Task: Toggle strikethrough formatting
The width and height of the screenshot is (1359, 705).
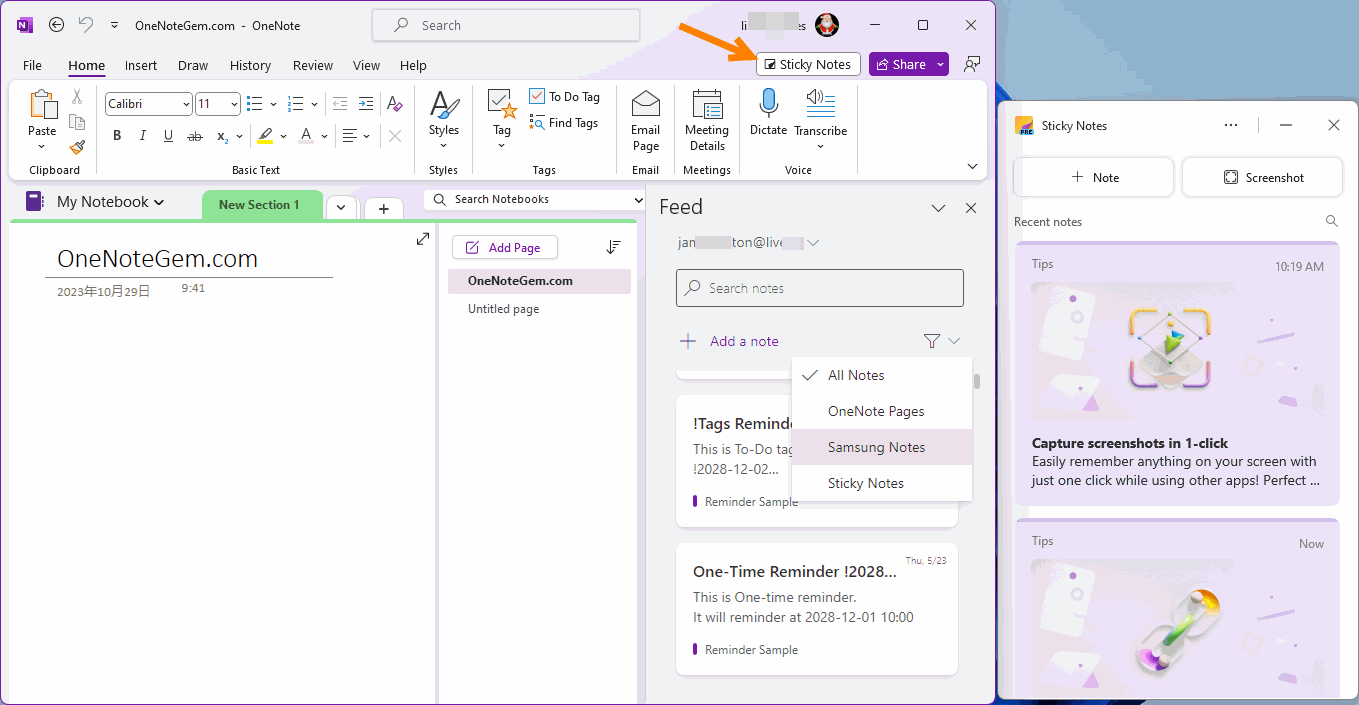Action: coord(195,136)
